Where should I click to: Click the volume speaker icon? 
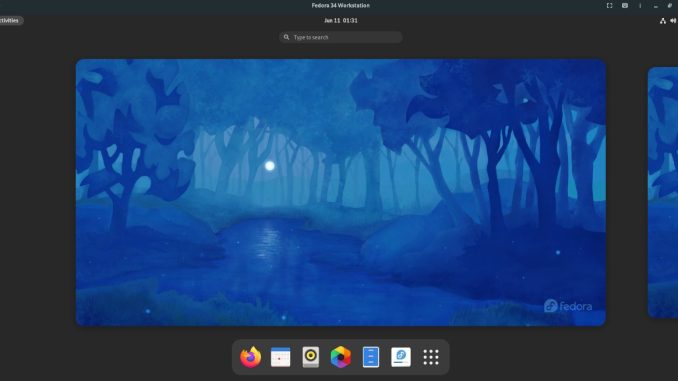[673, 20]
